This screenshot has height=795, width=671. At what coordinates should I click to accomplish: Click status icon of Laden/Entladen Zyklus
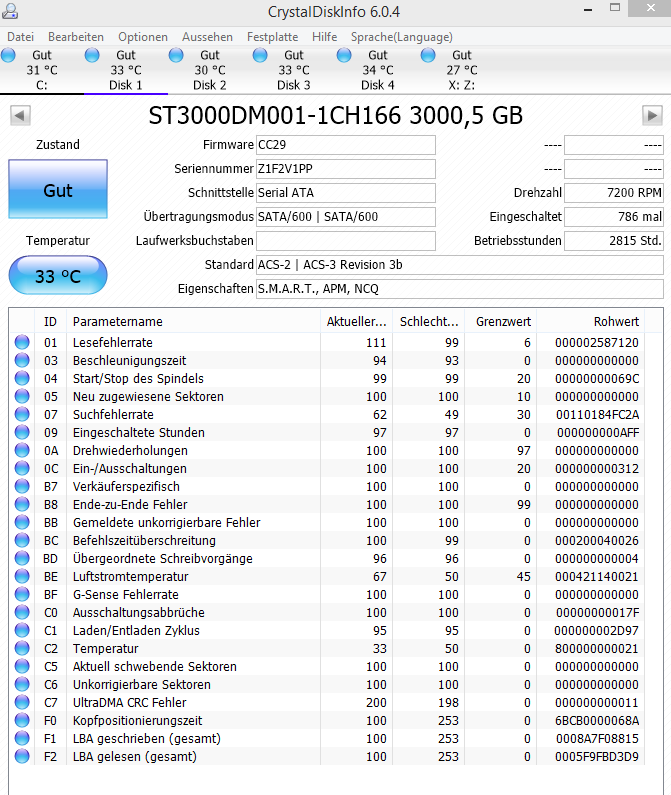click(x=22, y=630)
